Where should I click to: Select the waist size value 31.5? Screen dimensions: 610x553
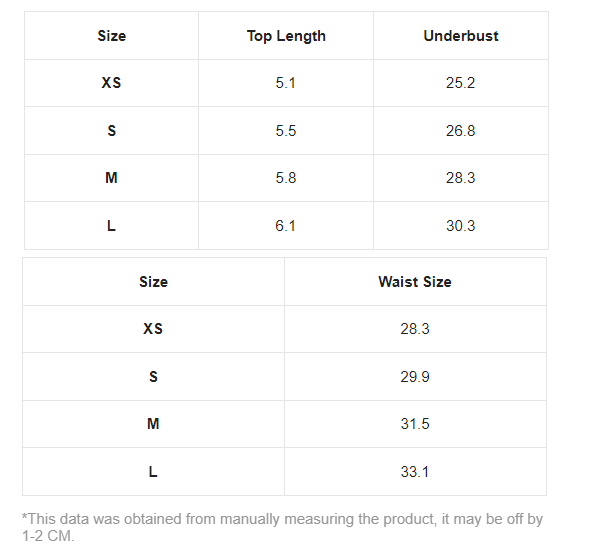pos(414,424)
